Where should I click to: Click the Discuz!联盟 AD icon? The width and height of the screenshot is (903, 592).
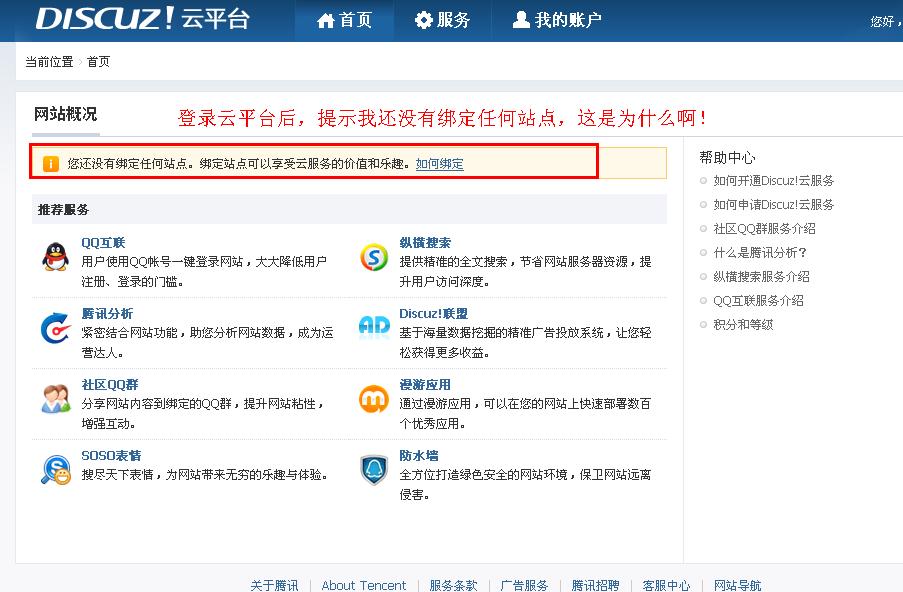pyautogui.click(x=374, y=327)
